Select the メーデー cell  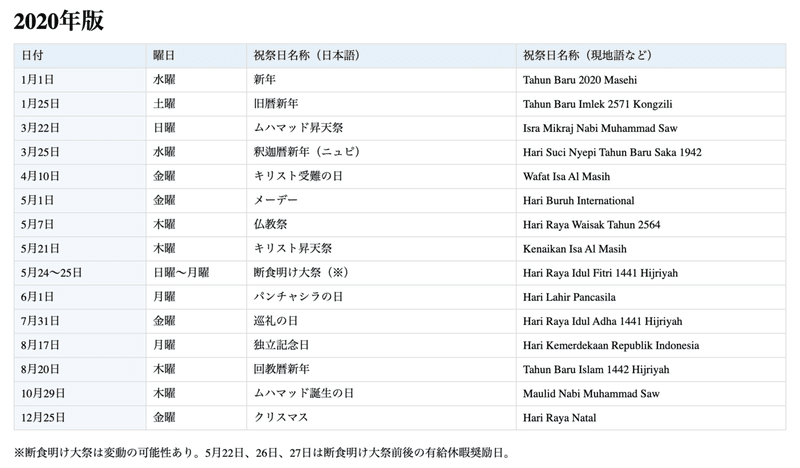(381, 200)
